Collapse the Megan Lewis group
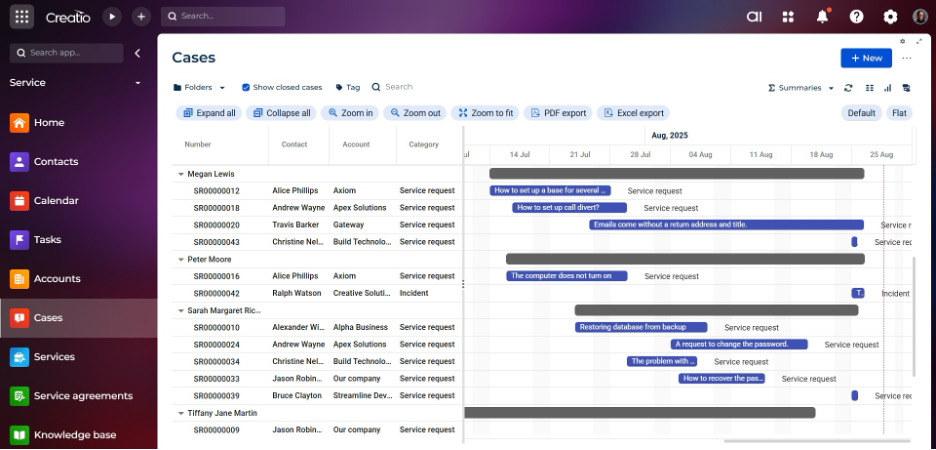 181,174
